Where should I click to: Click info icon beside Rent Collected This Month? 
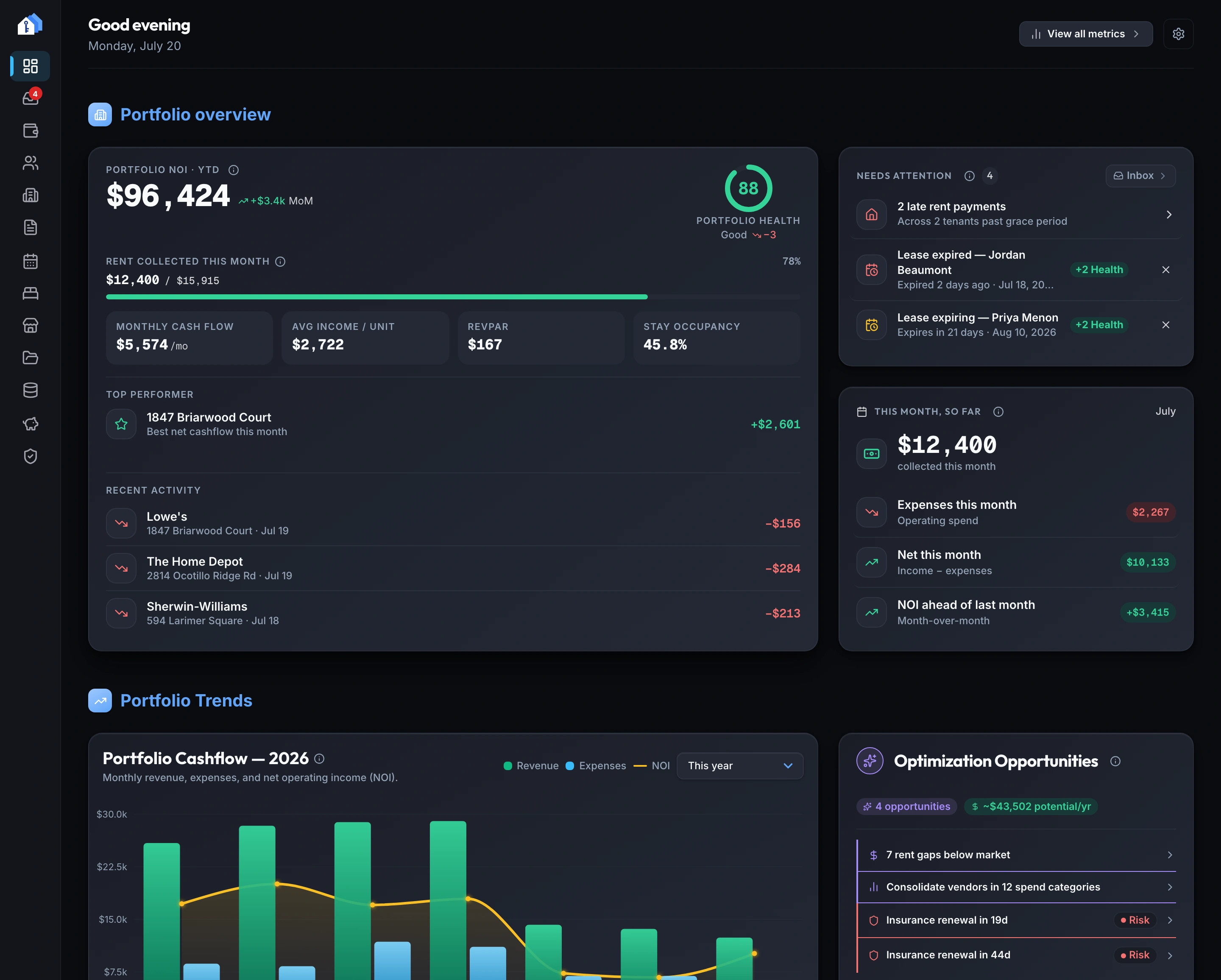280,261
